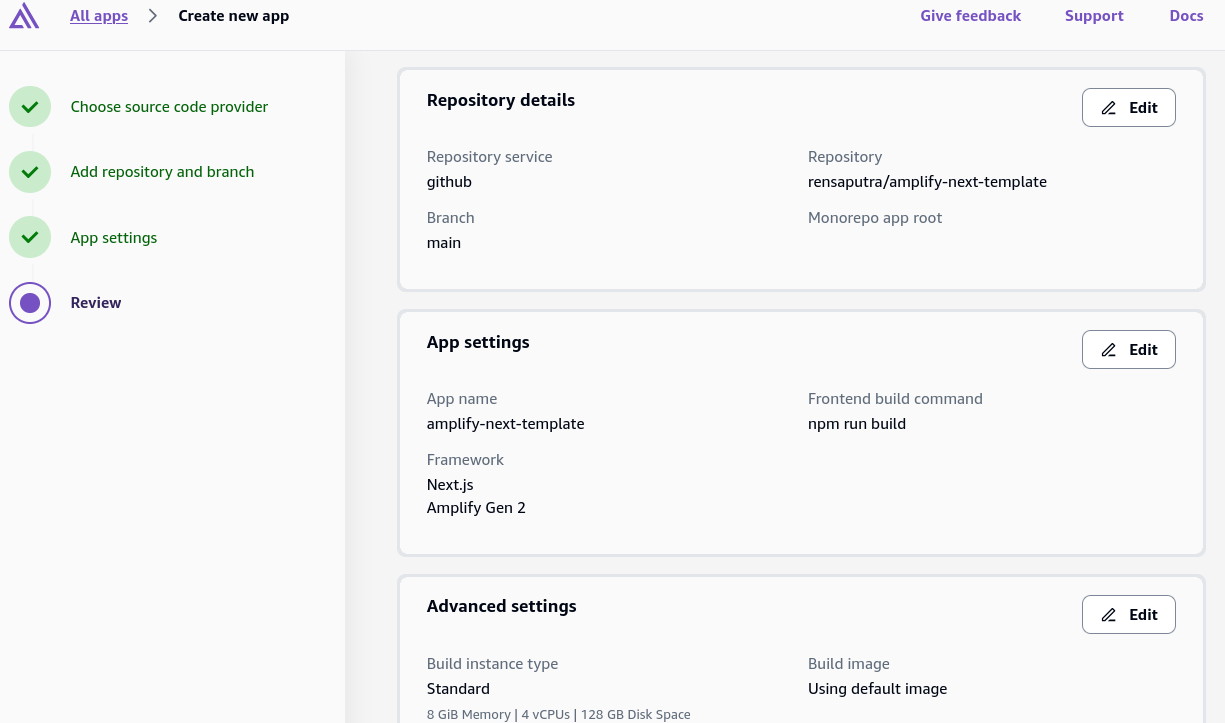Click the Choose source code provider checkmark icon
This screenshot has height=723, width=1225.
coord(30,106)
